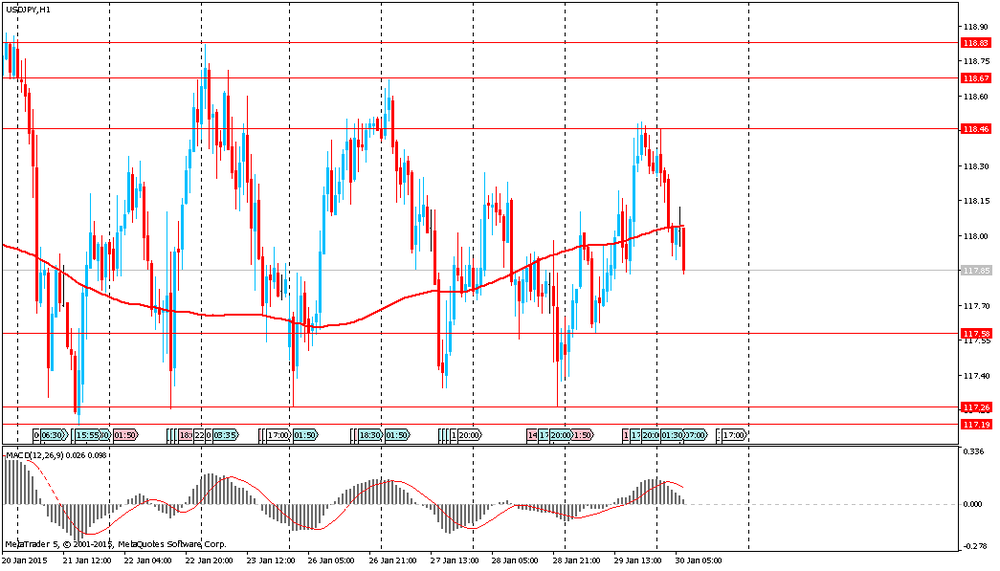The image size is (1000, 571).
Task: Click the 118.83 red price label
Action: (974, 43)
